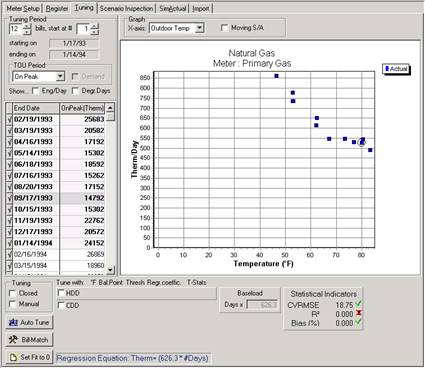
Task: Click the starting on date 1/17/93
Action: 74,43
